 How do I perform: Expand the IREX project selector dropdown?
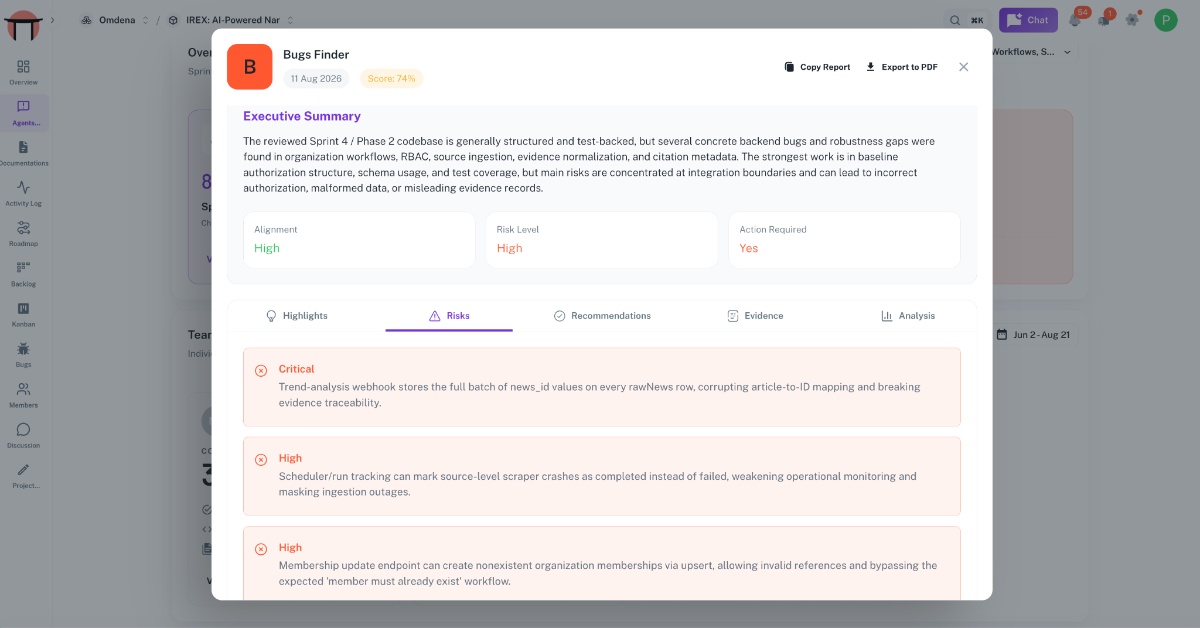point(231,20)
